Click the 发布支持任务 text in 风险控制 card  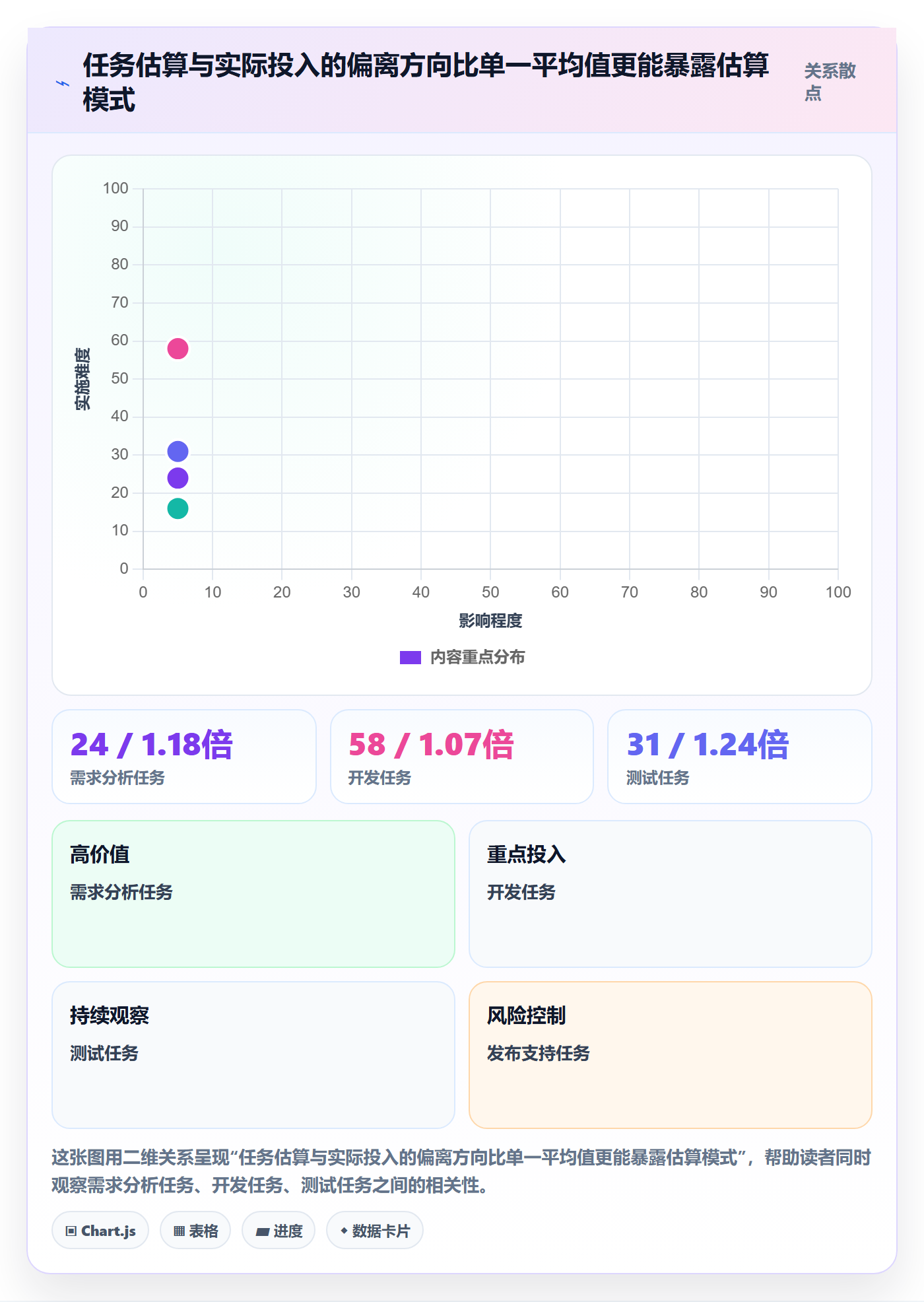click(x=539, y=1053)
